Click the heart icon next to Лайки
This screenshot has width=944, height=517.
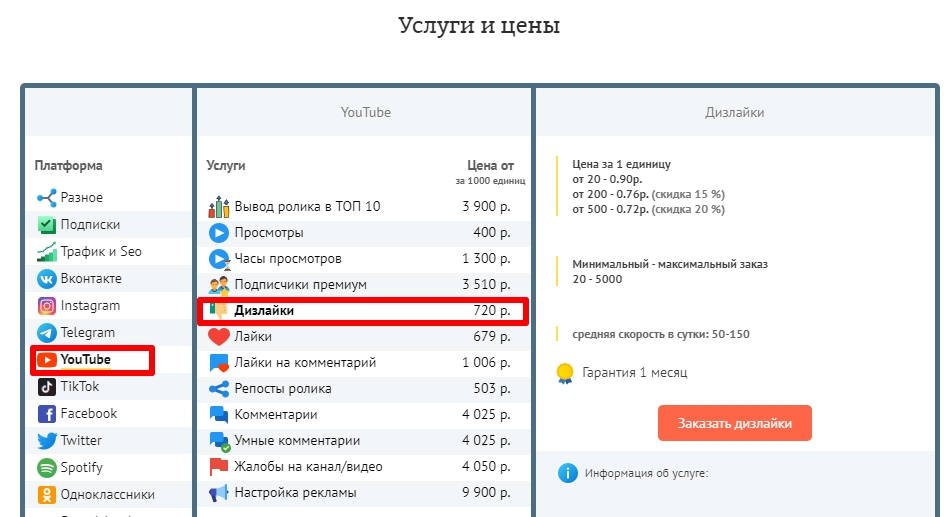219,337
